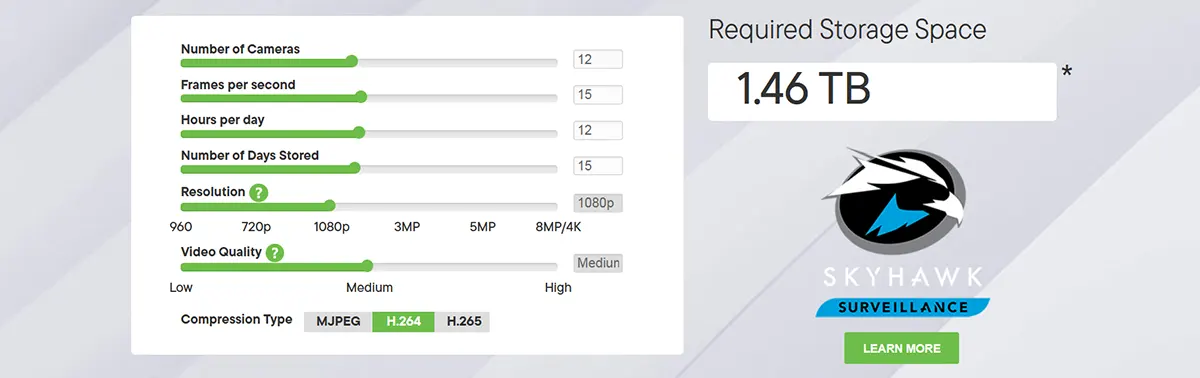Click the Learn More button

point(902,348)
